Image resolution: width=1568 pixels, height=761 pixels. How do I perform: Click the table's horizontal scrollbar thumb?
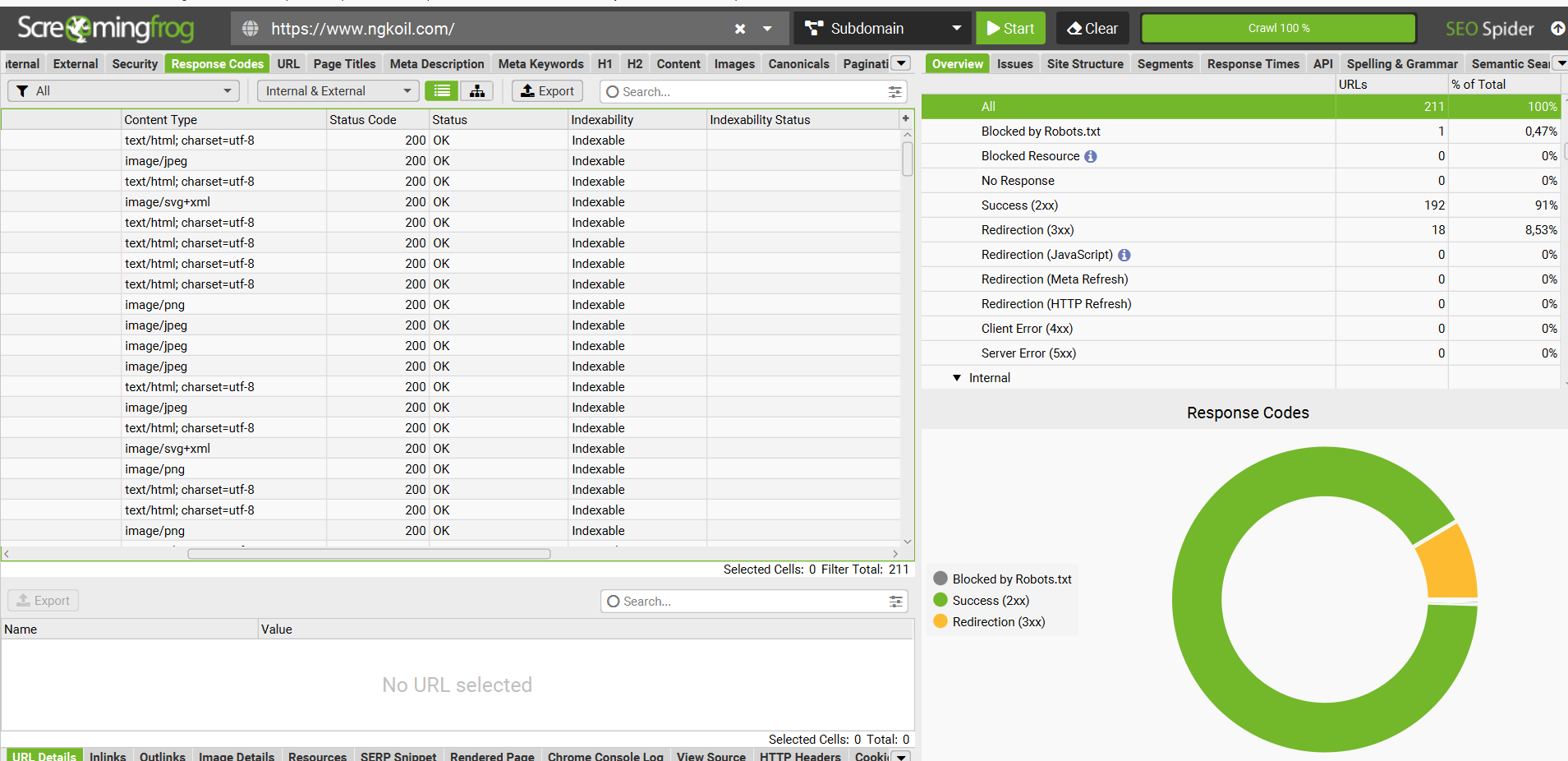coord(369,554)
